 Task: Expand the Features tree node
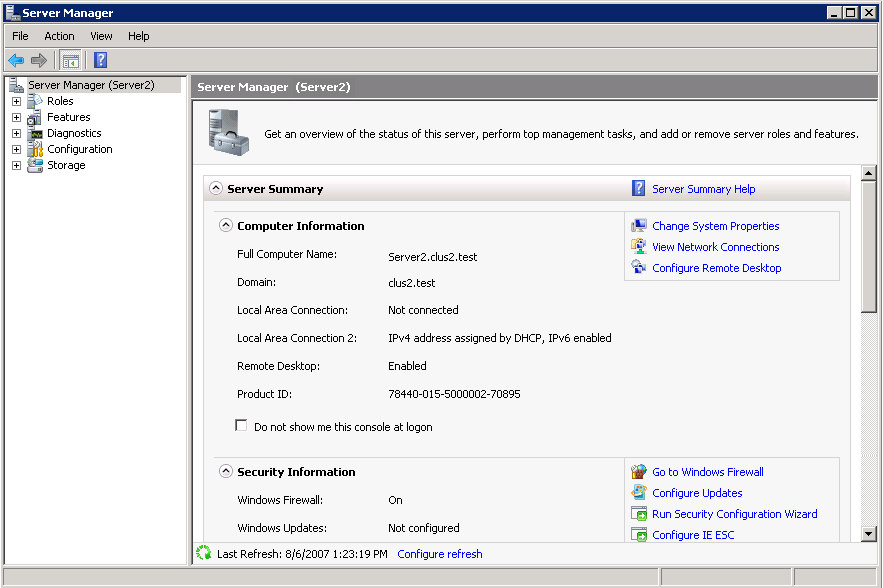pos(16,117)
